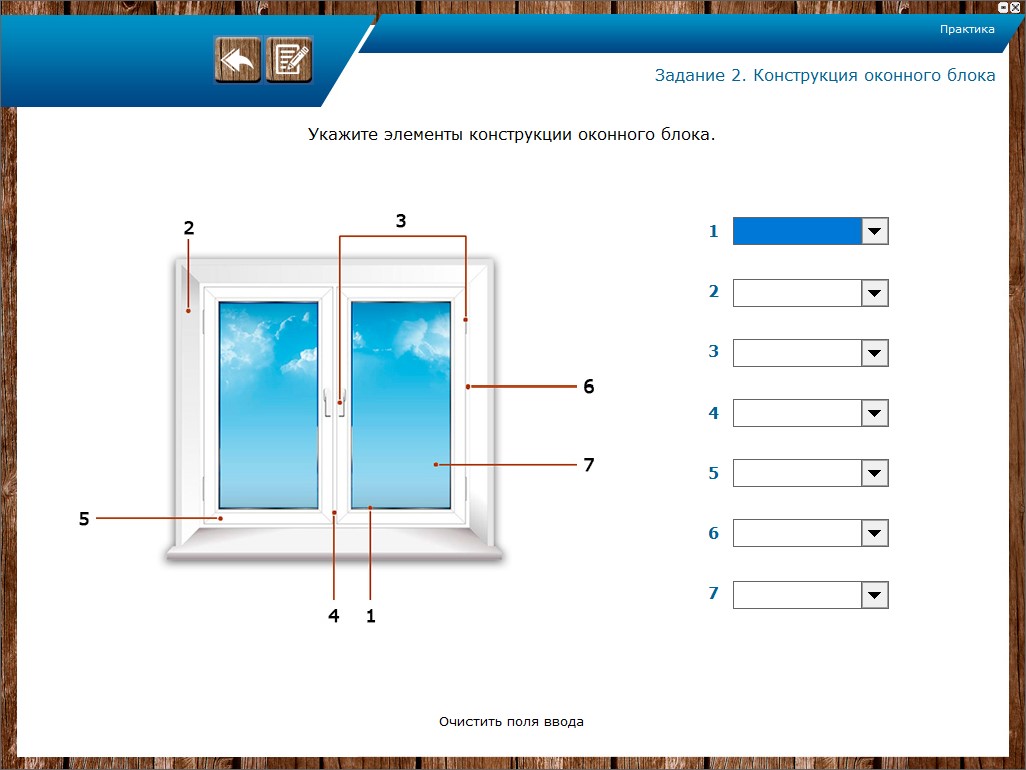Image resolution: width=1026 pixels, height=770 pixels.
Task: Click the back arrow icon
Action: coord(237,60)
